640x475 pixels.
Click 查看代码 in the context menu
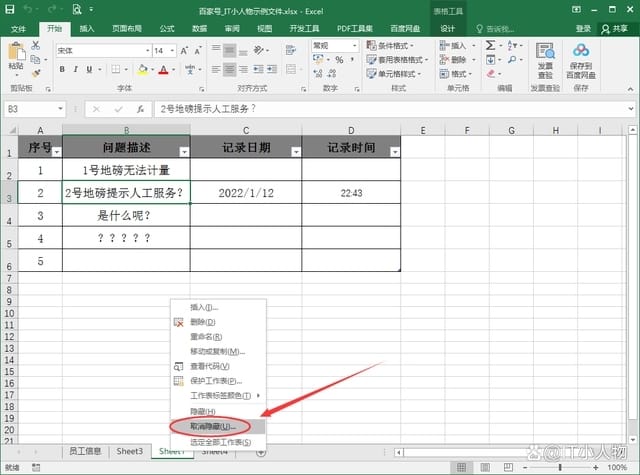[203, 366]
